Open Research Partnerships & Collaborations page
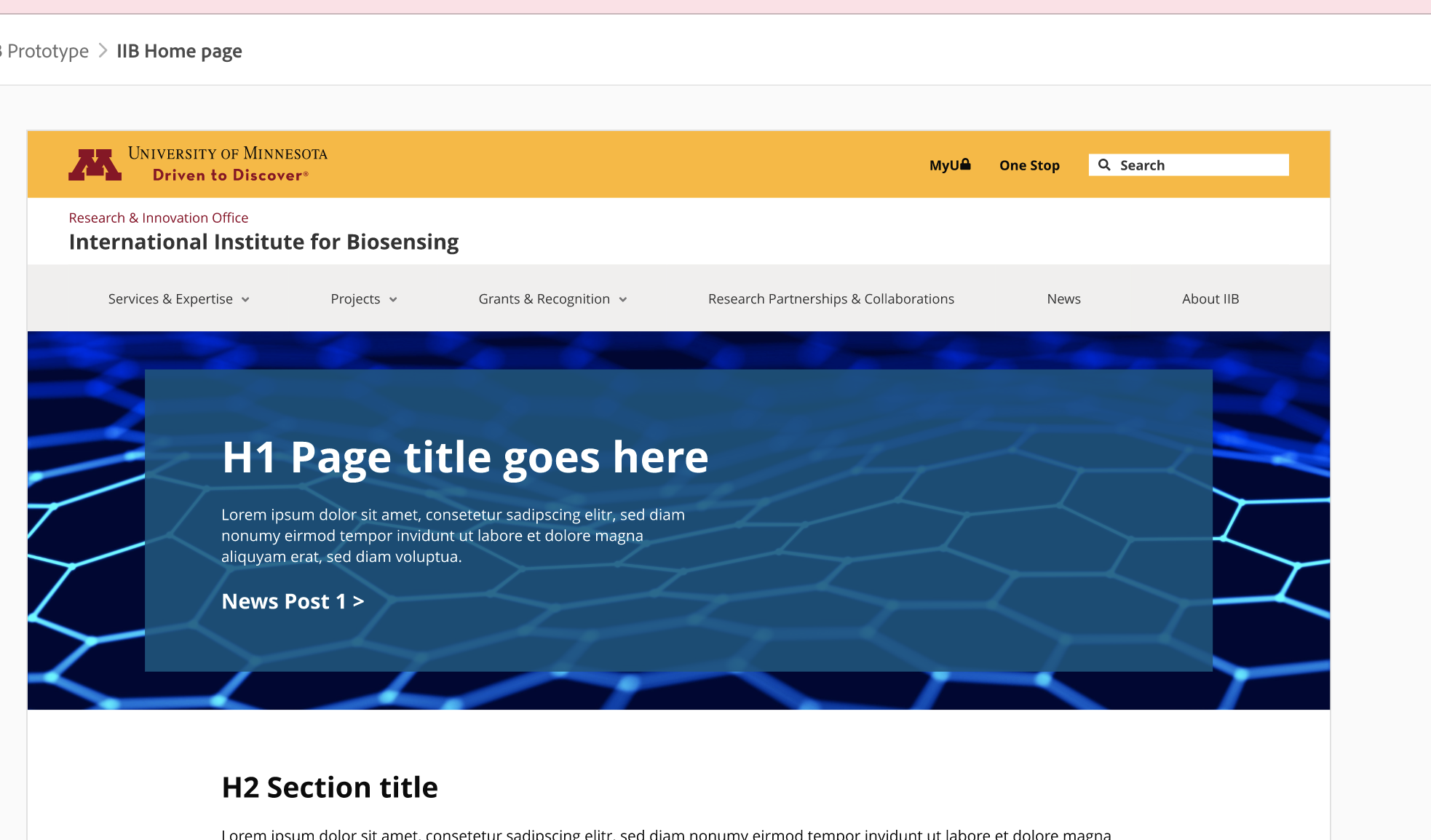This screenshot has width=1431, height=840. pos(831,299)
